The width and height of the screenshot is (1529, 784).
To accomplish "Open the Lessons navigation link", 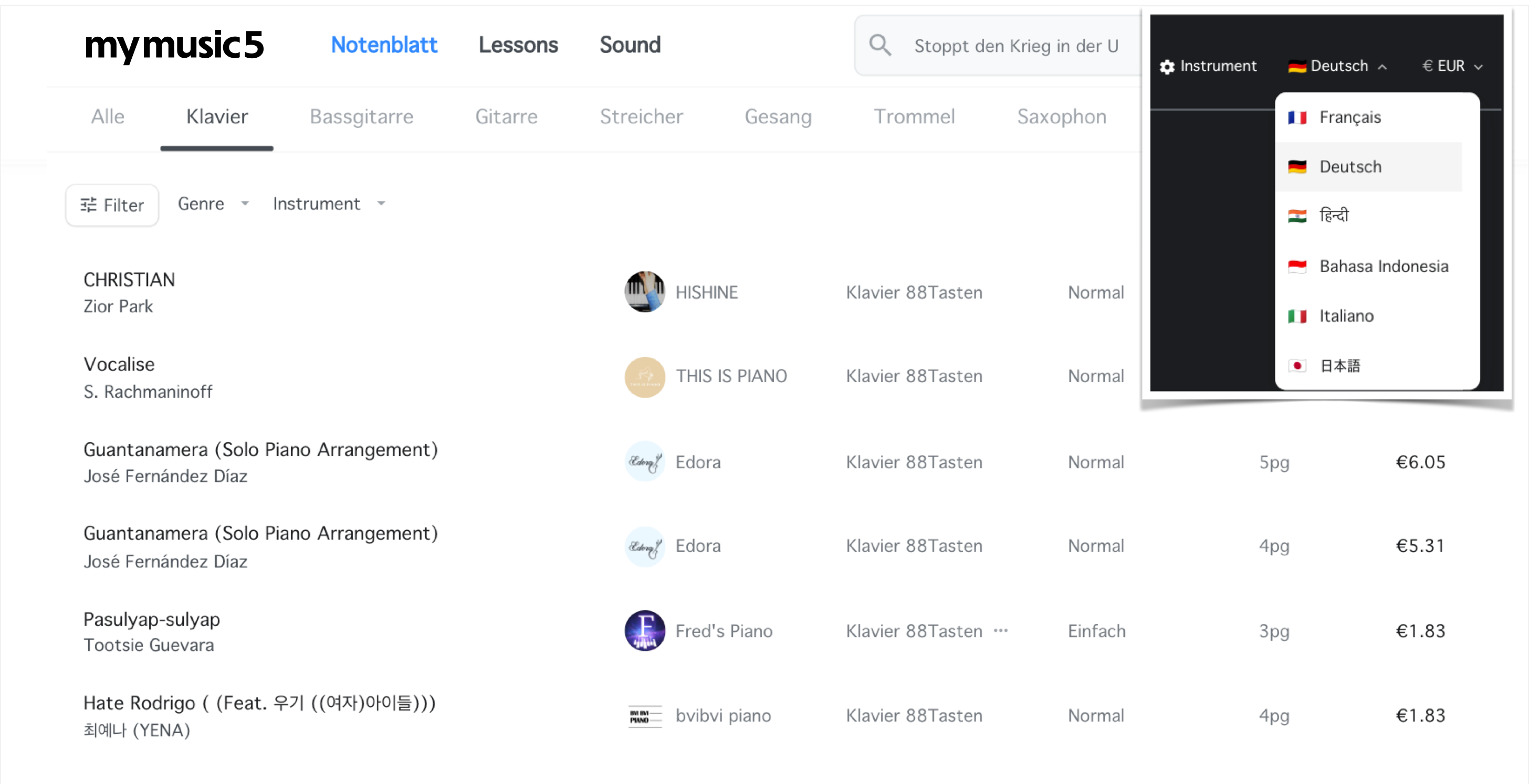I will pos(518,45).
